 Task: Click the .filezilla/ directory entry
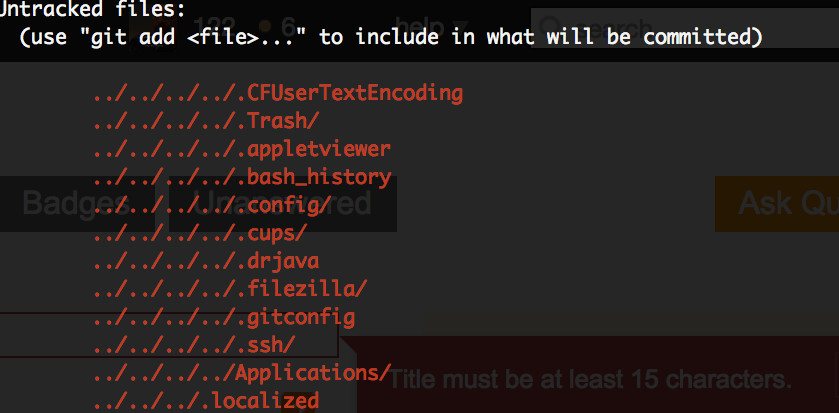point(230,289)
